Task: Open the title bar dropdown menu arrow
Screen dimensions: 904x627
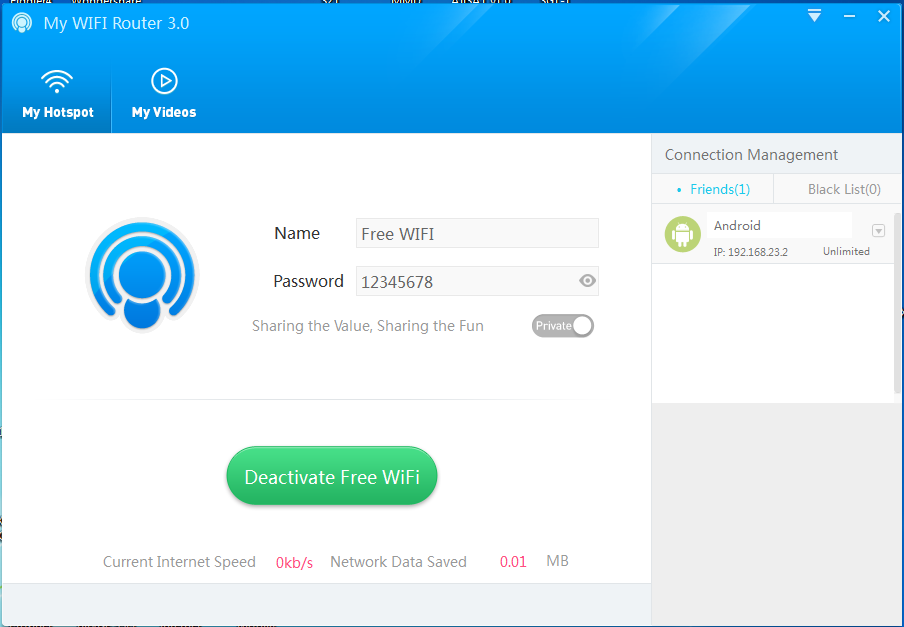Action: click(814, 16)
